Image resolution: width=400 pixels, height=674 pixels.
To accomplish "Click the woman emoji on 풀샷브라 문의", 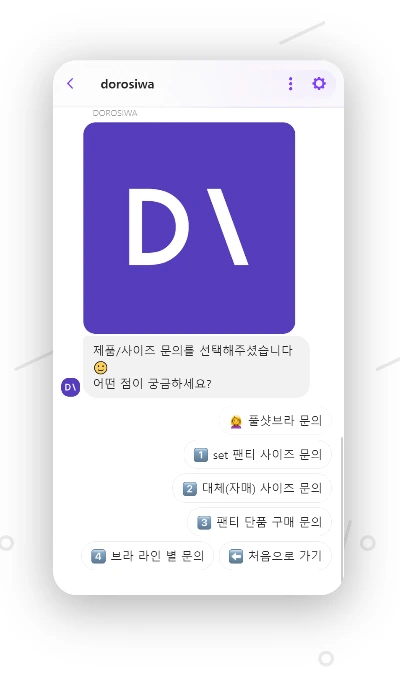I will [236, 421].
